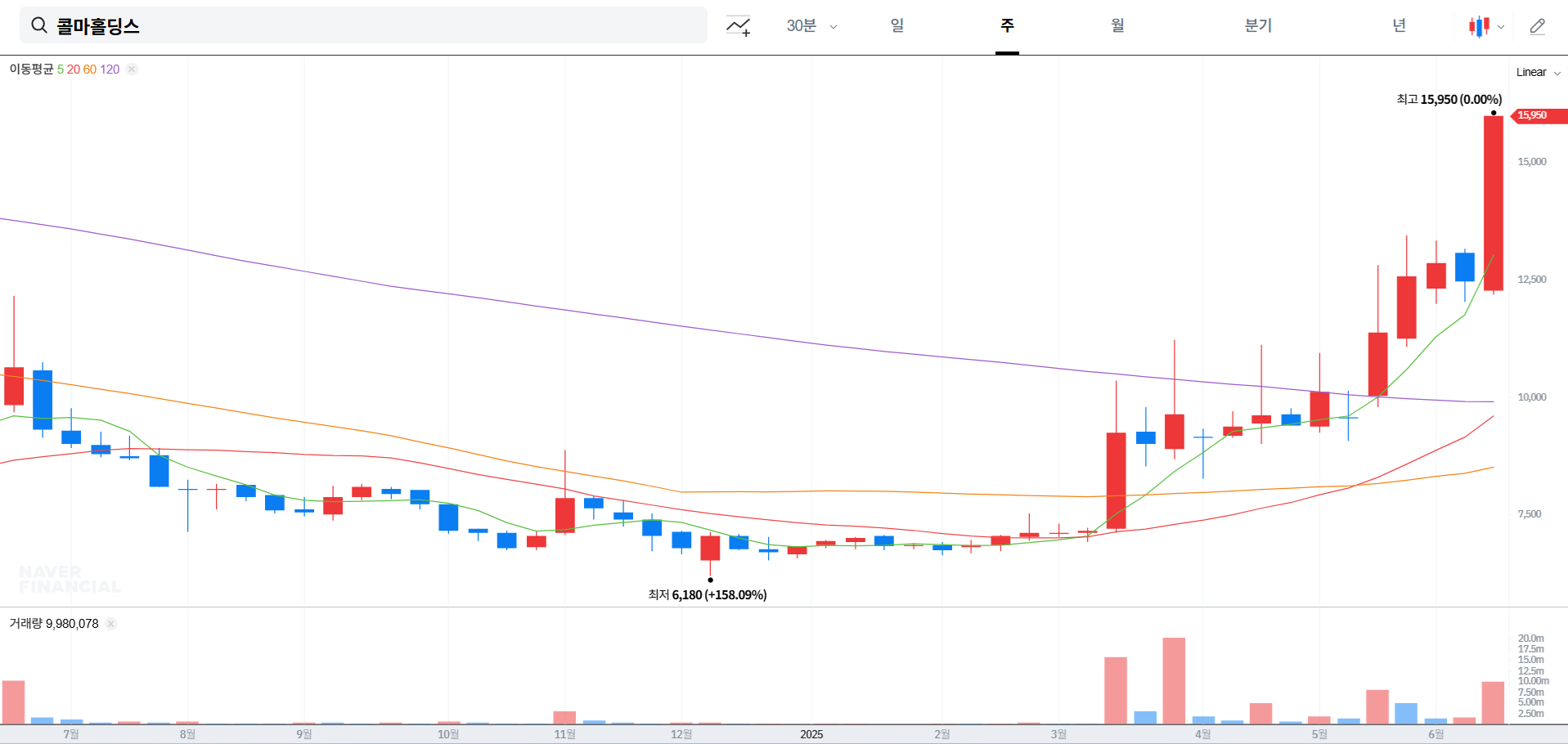Click the moving average 20 value

tap(74, 69)
